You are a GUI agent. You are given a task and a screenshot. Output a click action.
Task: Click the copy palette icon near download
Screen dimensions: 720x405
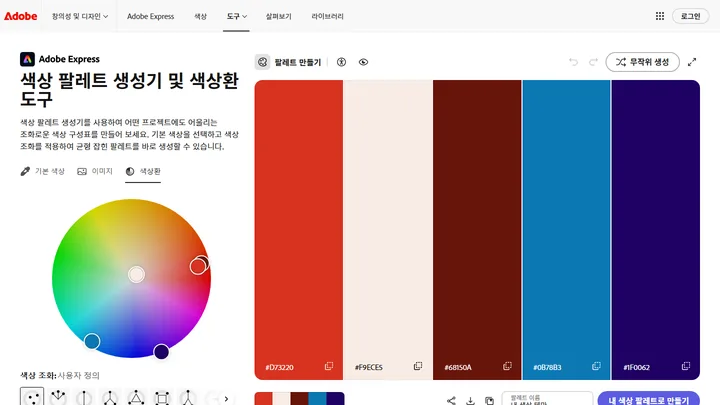[x=489, y=400]
